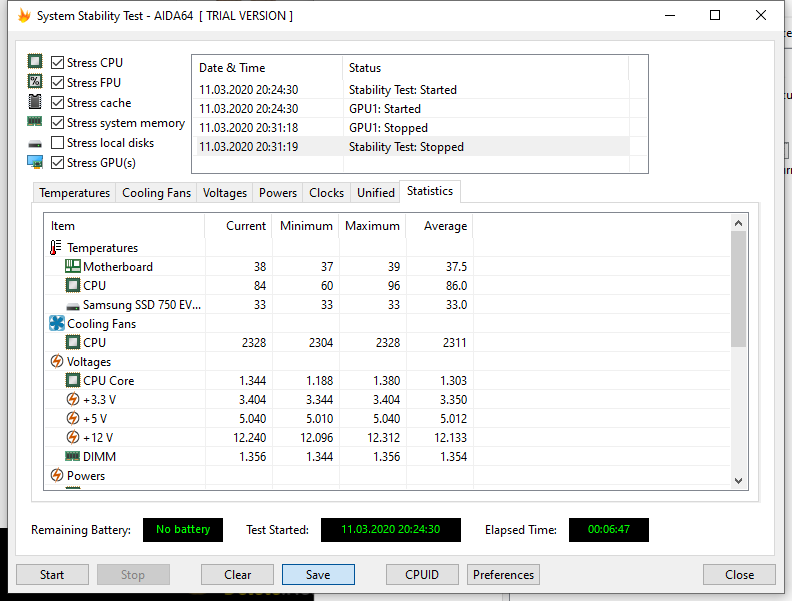This screenshot has width=792, height=601.
Task: Click the RAM module icon beside Stress system memory
Action: [35, 122]
